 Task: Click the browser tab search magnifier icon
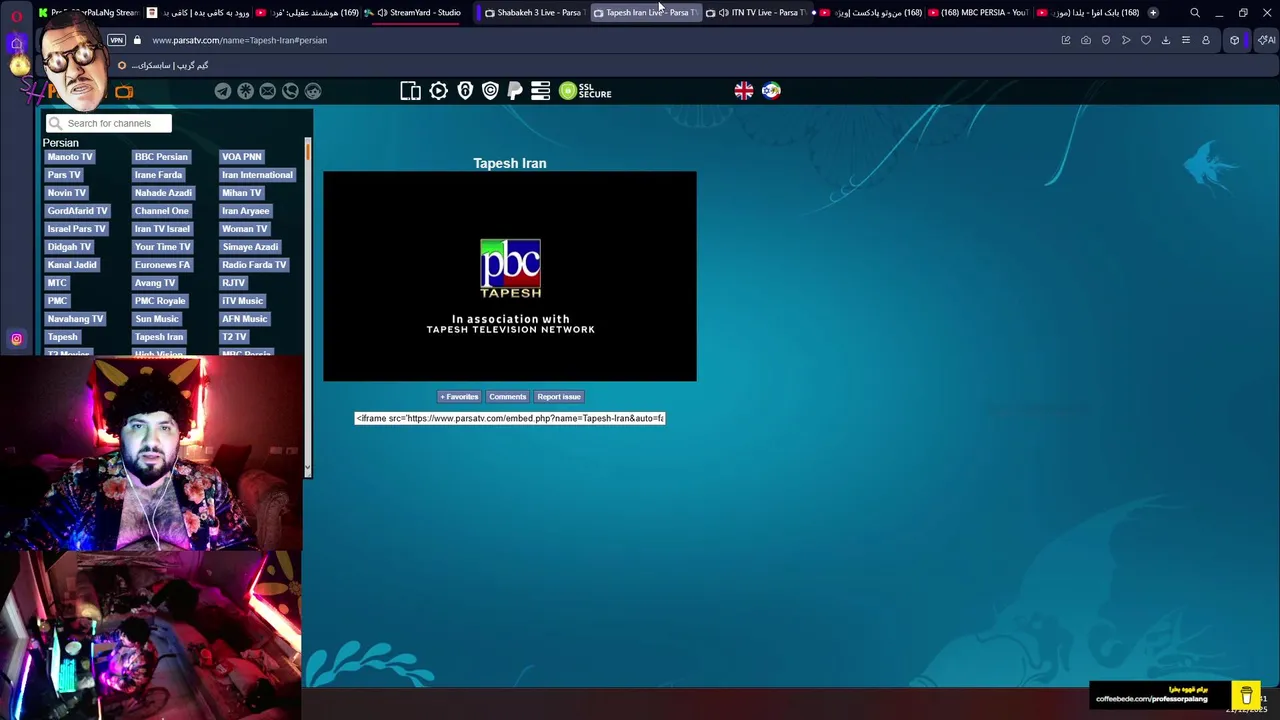[x=1195, y=13]
